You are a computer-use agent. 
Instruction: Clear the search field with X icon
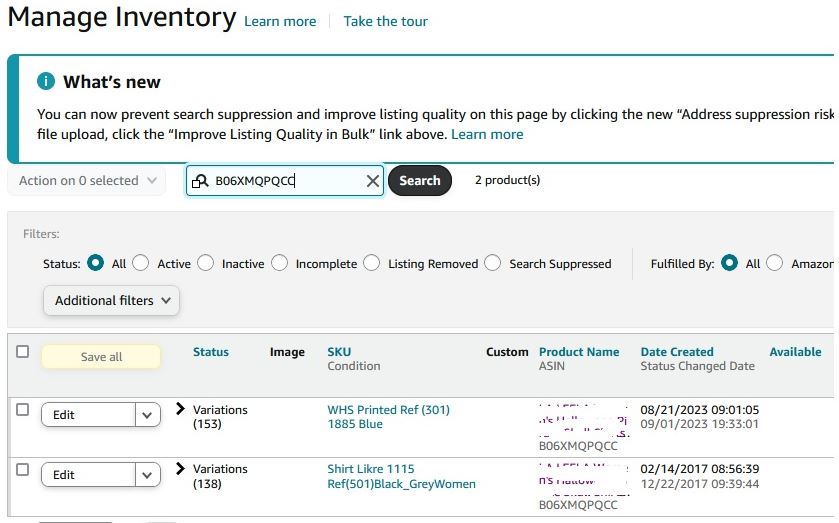tap(373, 181)
